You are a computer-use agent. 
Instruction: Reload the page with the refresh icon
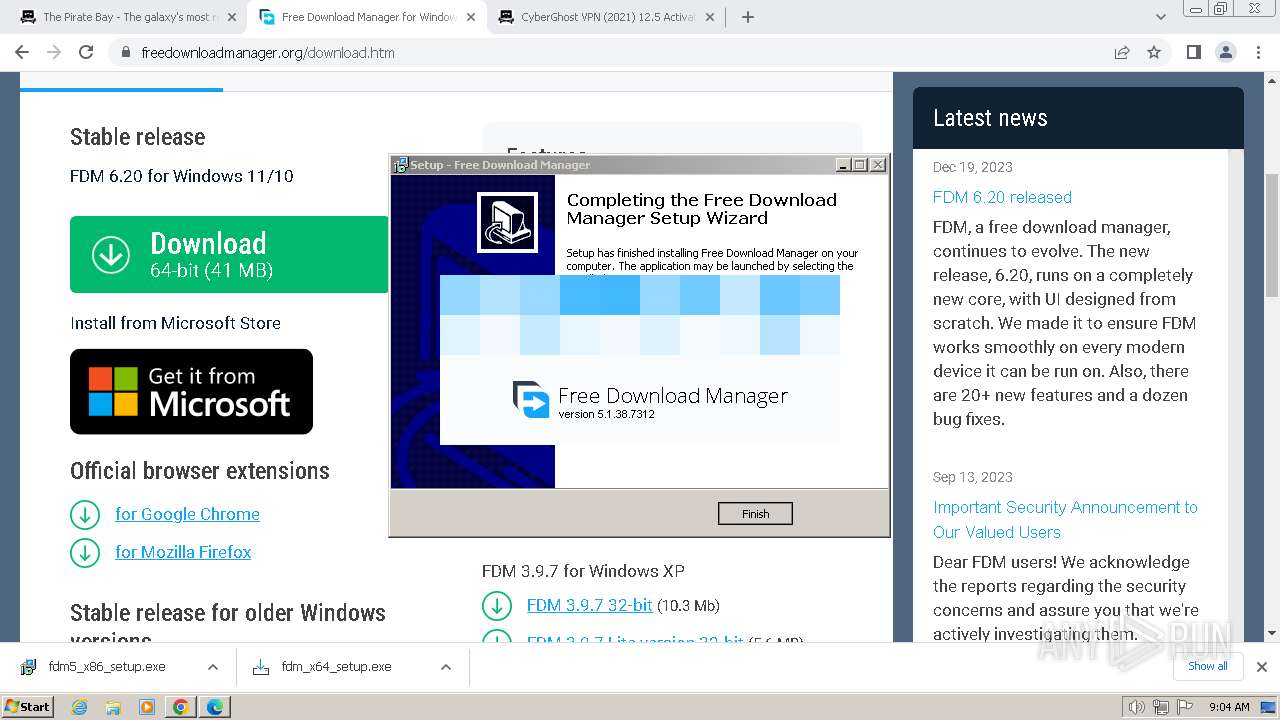[x=86, y=52]
